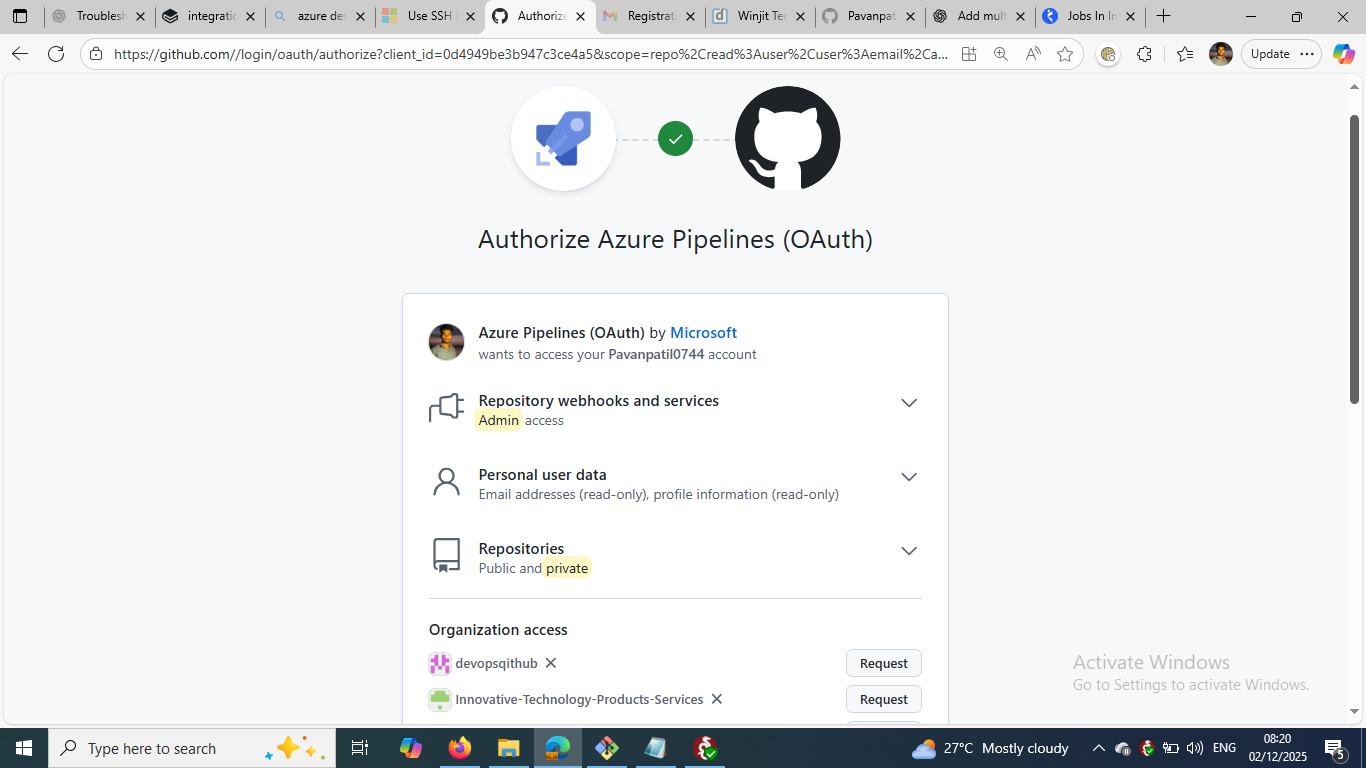
Task: Request access for devopsqithub organization
Action: click(x=883, y=663)
